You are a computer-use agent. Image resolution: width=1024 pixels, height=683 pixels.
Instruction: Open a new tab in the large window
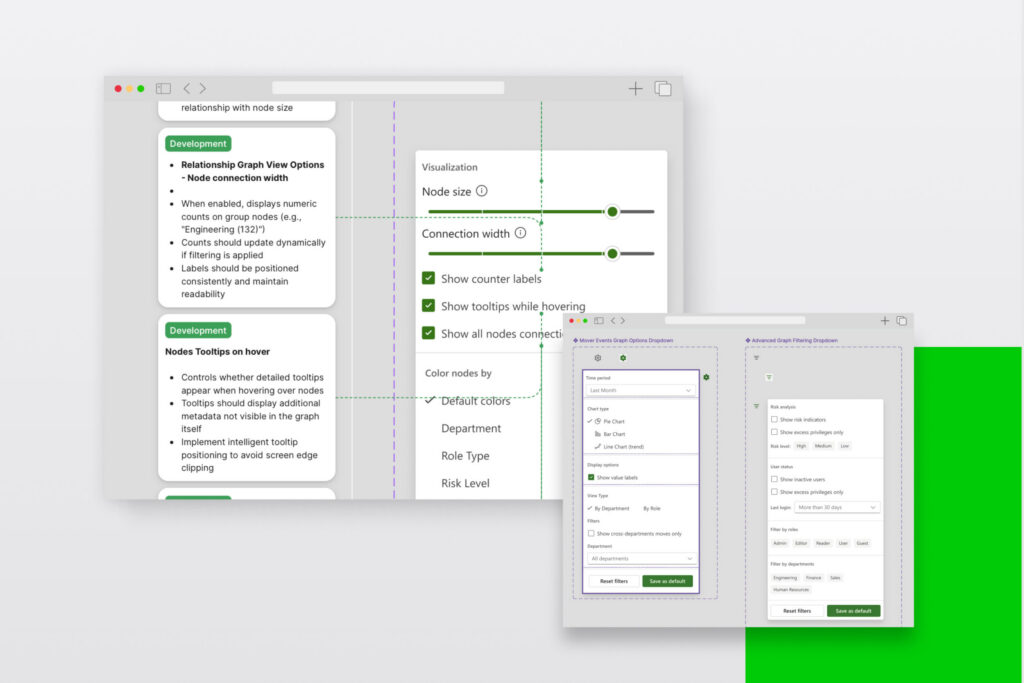pyautogui.click(x=635, y=88)
